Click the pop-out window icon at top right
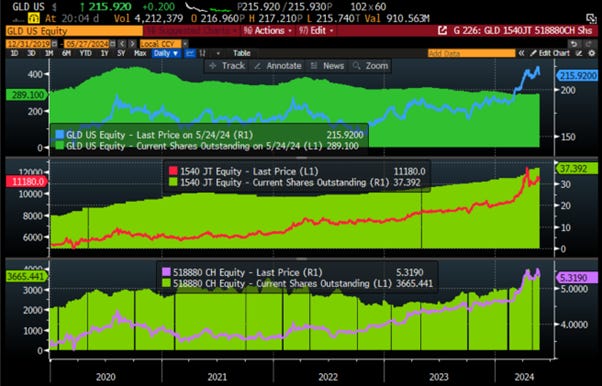The height and width of the screenshot is (386, 602). pos(592,18)
